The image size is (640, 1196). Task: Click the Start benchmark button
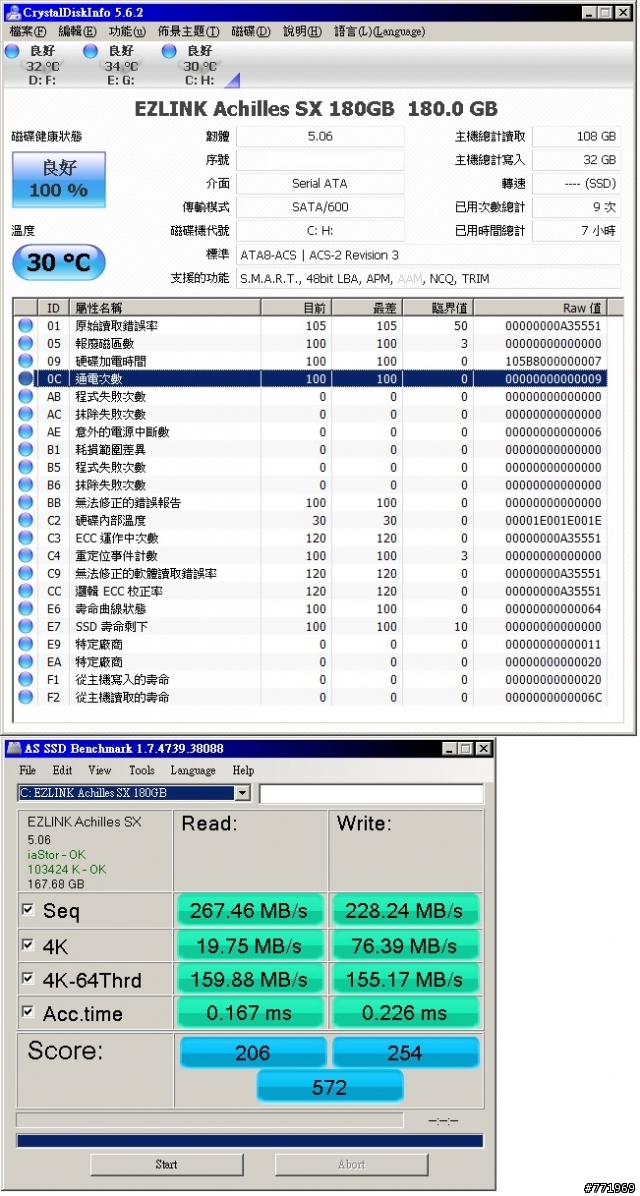[166, 1165]
